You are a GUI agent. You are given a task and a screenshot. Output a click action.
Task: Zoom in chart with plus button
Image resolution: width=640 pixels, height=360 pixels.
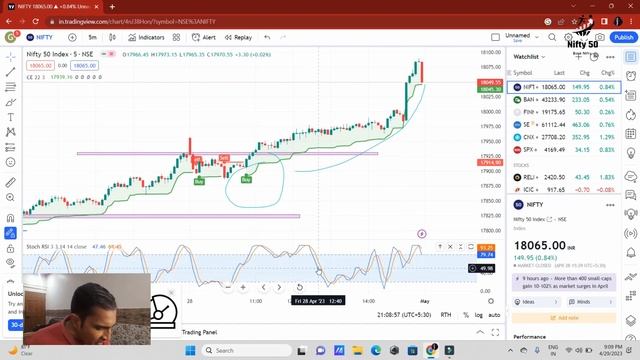(x=243, y=287)
